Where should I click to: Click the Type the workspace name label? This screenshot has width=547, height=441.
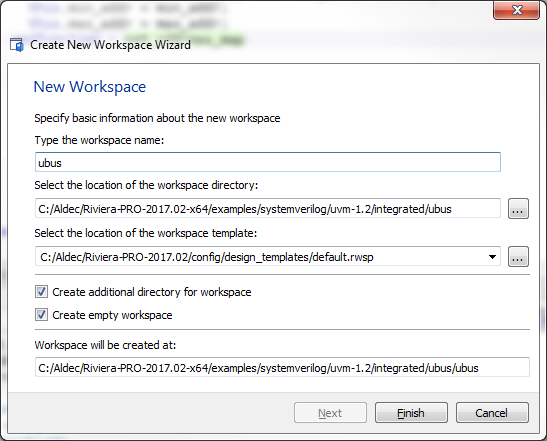99,140
